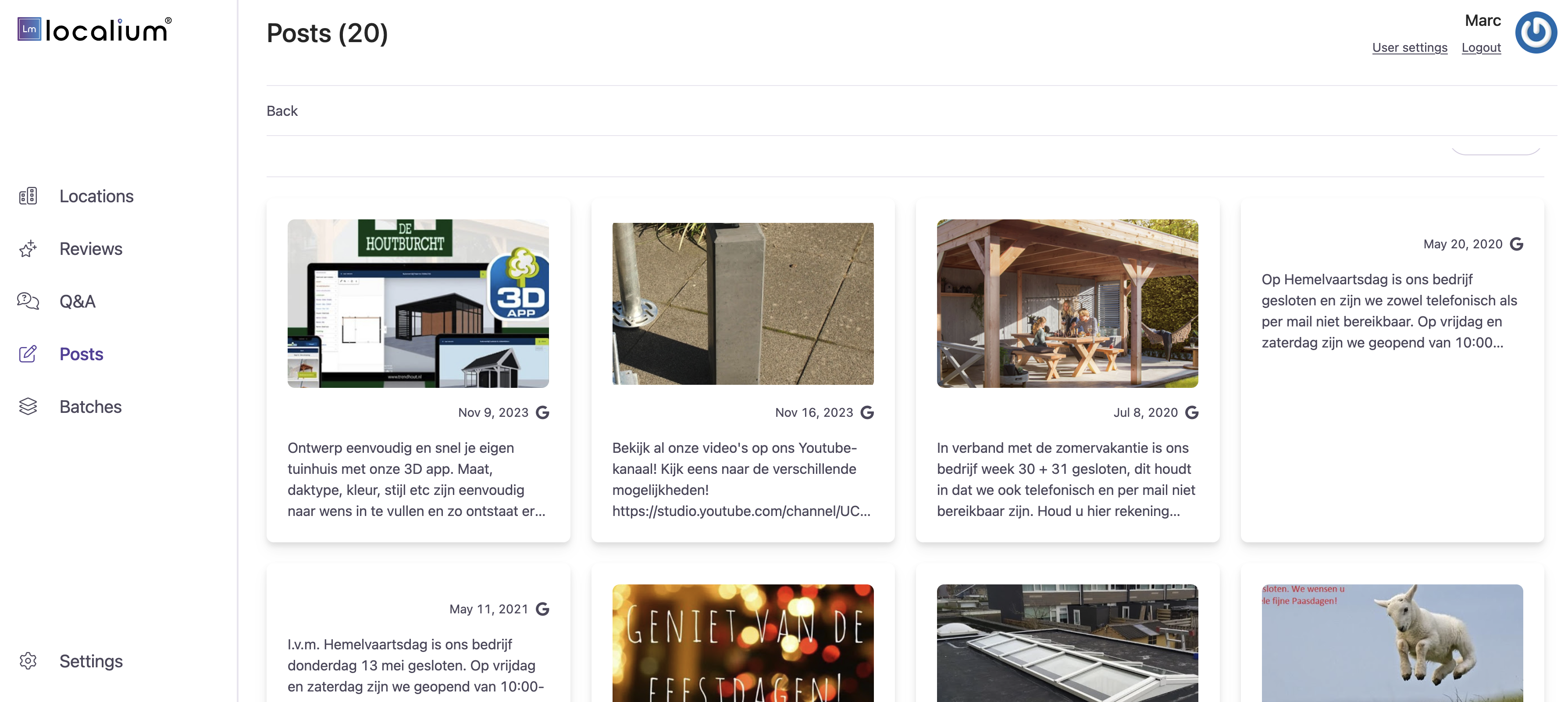This screenshot has width=1568, height=702.
Task: Open the roof skylight photo thumbnail
Action: (1067, 643)
